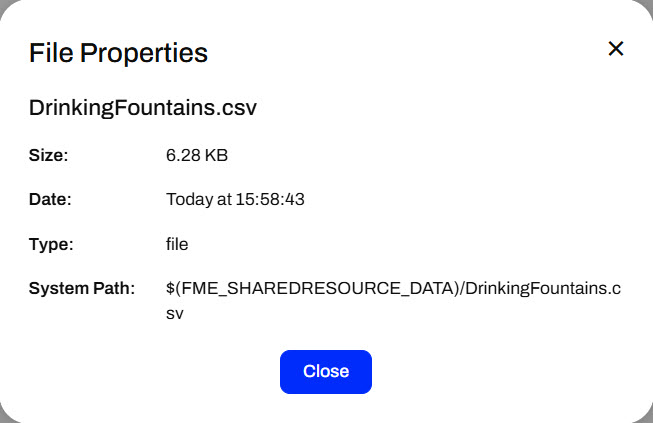Select the 6.28 number in the size value
The height and width of the screenshot is (423, 653).
click(184, 155)
